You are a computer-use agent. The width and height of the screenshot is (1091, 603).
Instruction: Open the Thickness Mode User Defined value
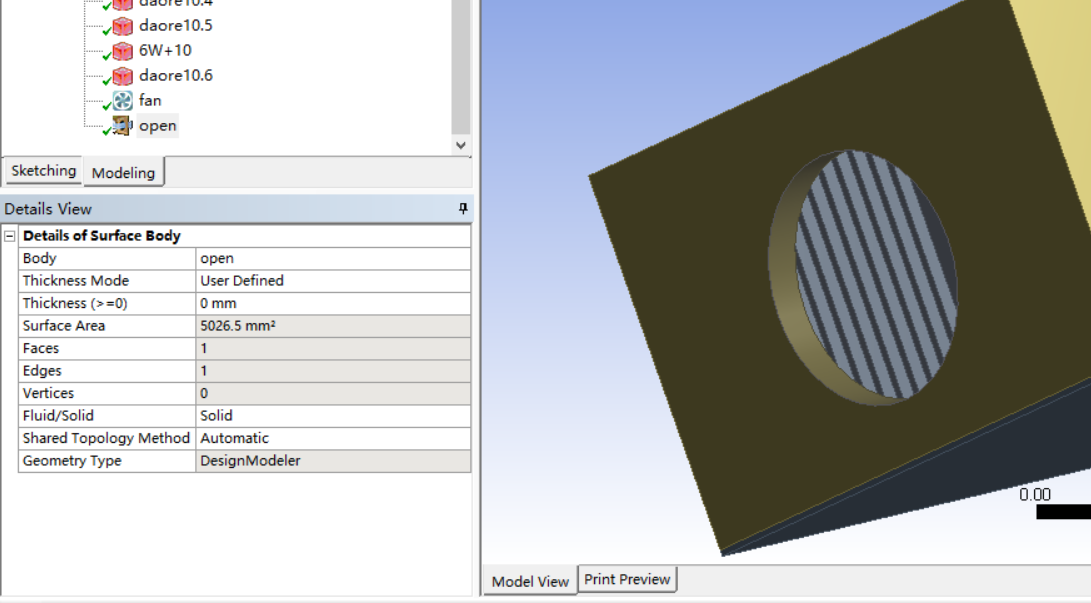tap(332, 281)
